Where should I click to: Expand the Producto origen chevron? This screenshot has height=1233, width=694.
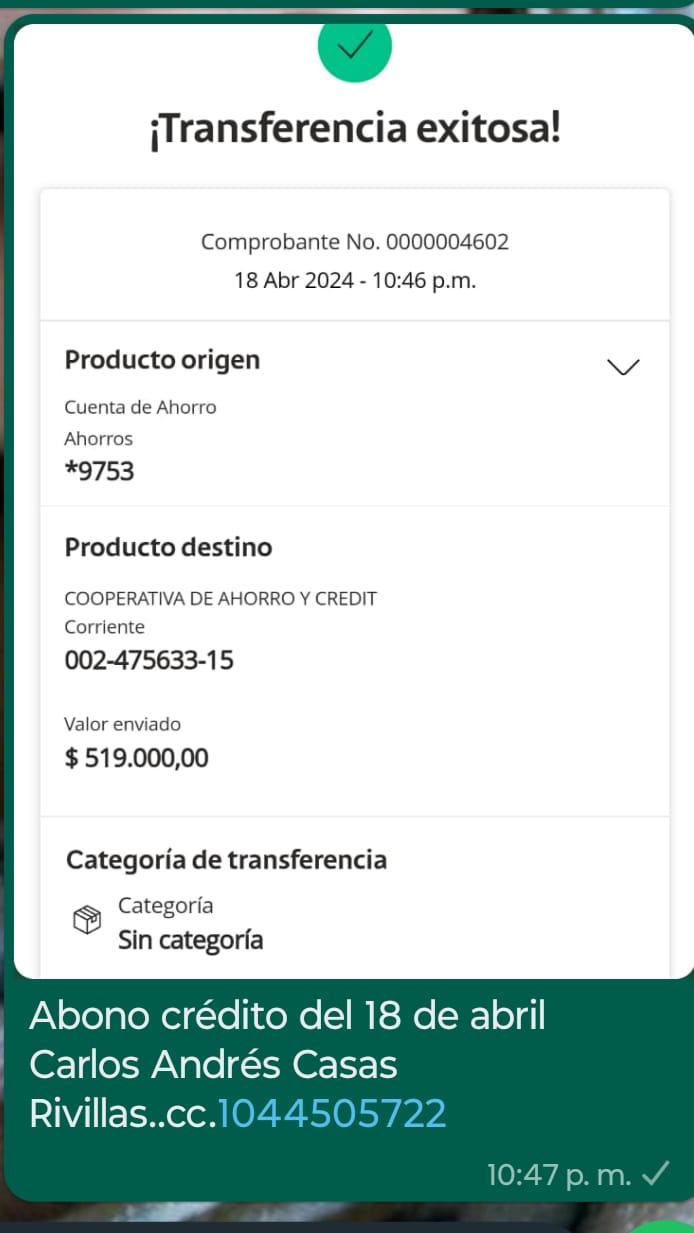(x=623, y=367)
